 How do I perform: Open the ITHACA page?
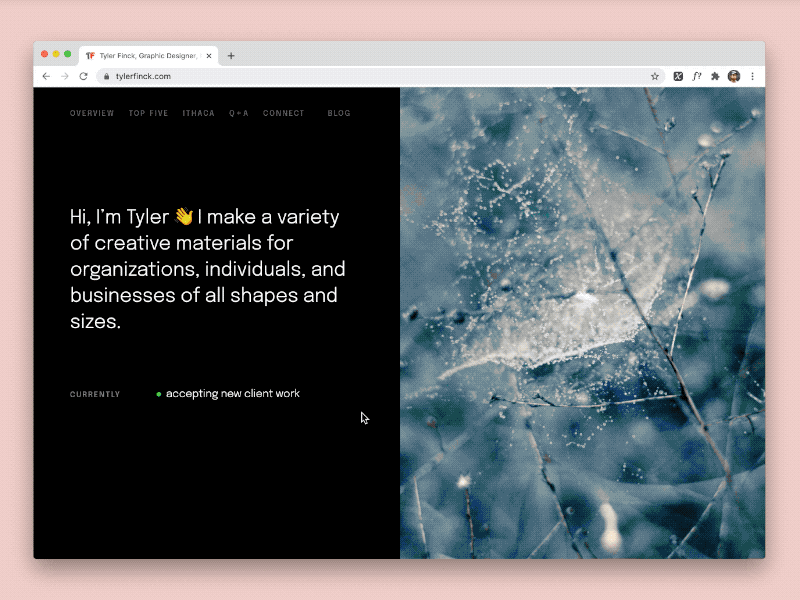pos(198,113)
